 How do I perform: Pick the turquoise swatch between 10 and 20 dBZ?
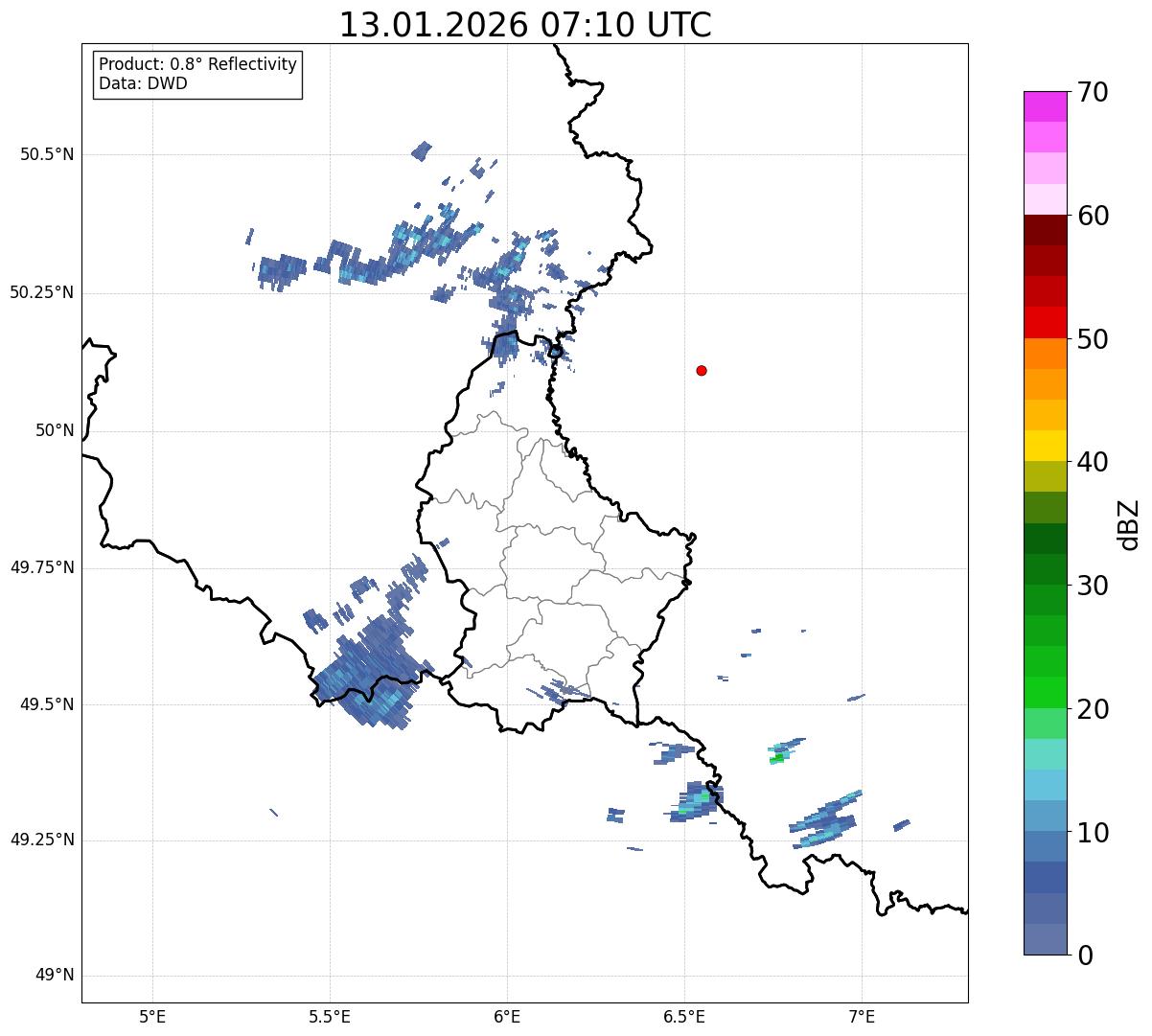click(x=1045, y=754)
